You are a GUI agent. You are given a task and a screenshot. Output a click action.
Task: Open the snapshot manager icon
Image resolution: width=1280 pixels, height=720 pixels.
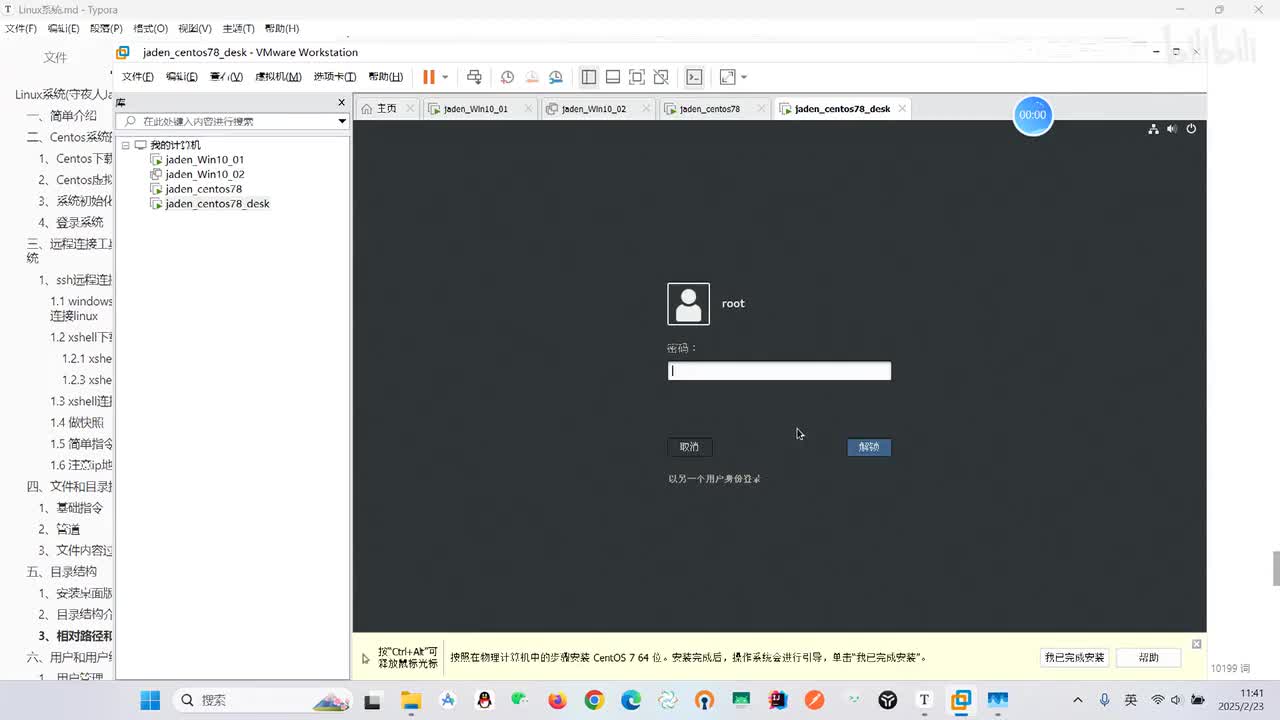click(556, 77)
